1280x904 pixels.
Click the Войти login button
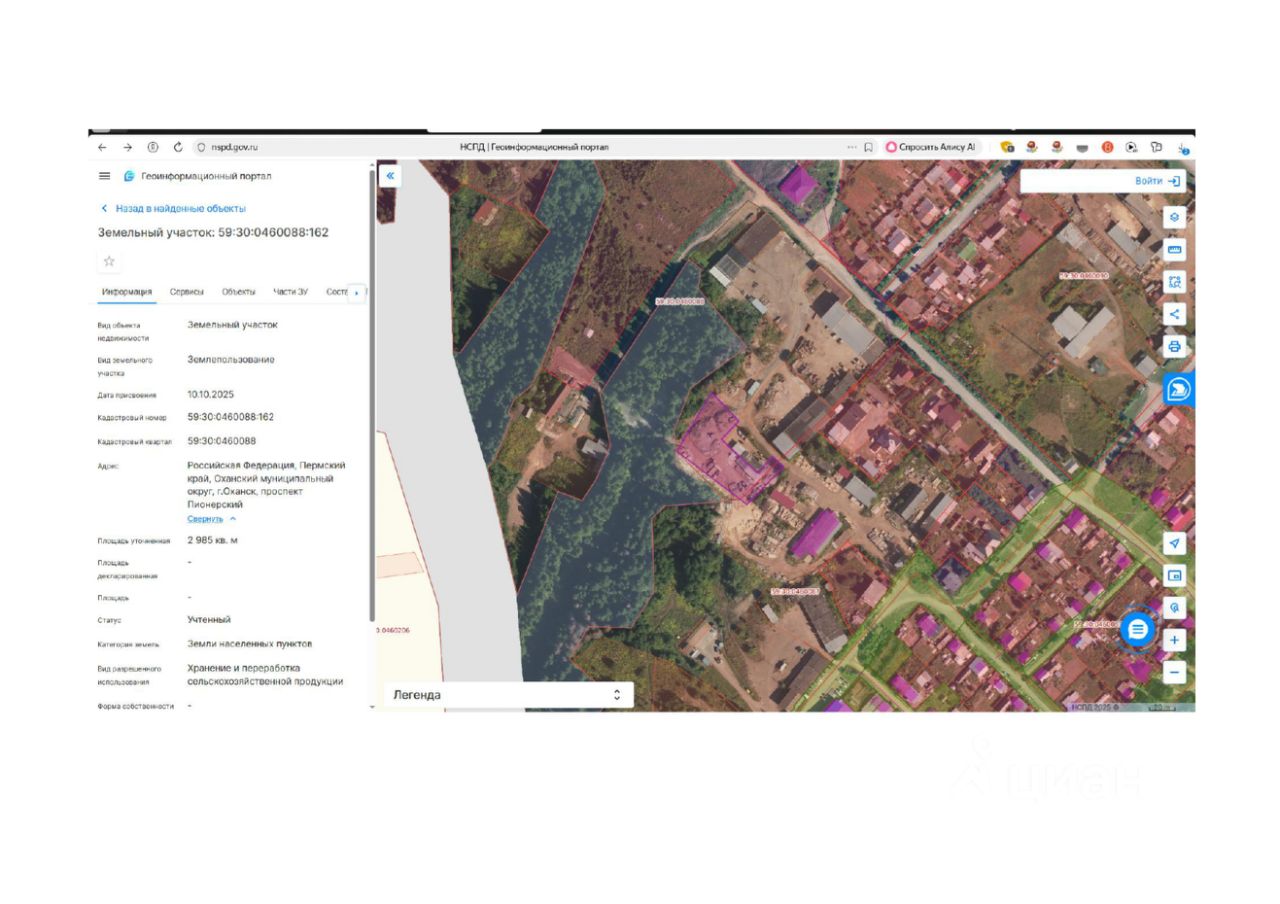1158,181
